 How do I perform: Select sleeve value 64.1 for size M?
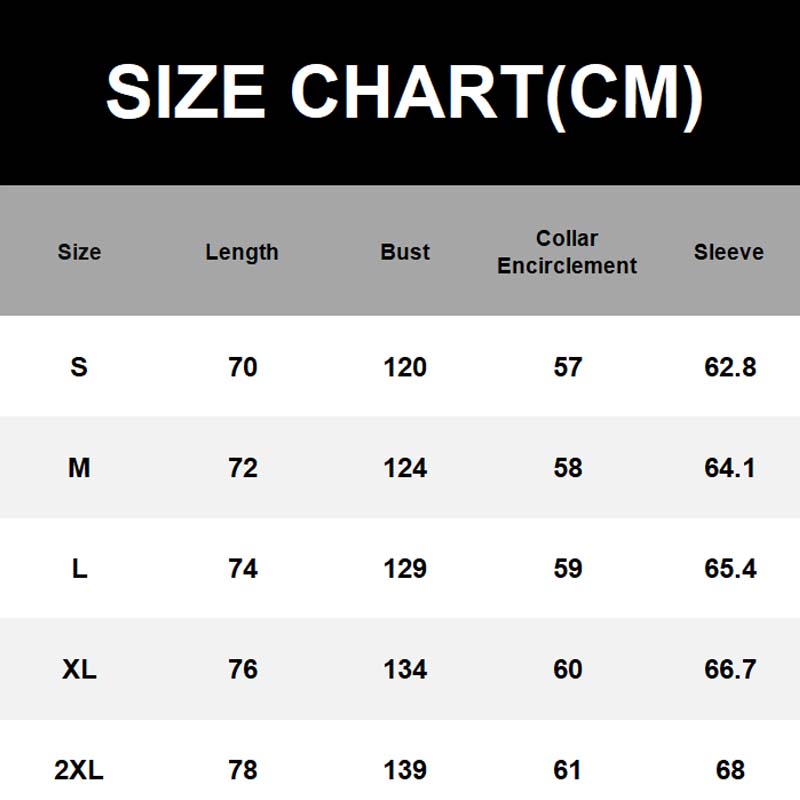730,468
